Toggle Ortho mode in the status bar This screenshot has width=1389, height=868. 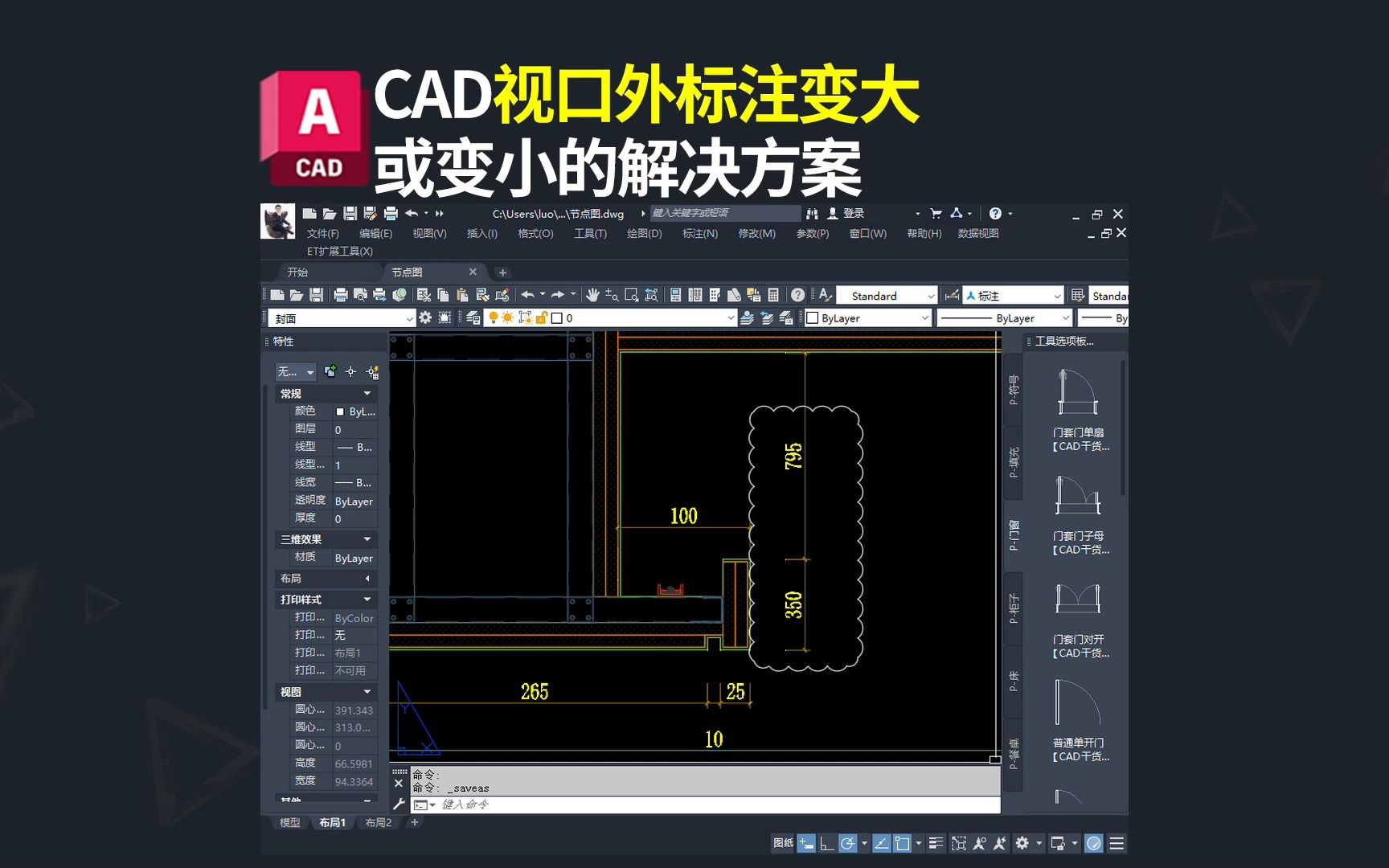coord(826,843)
